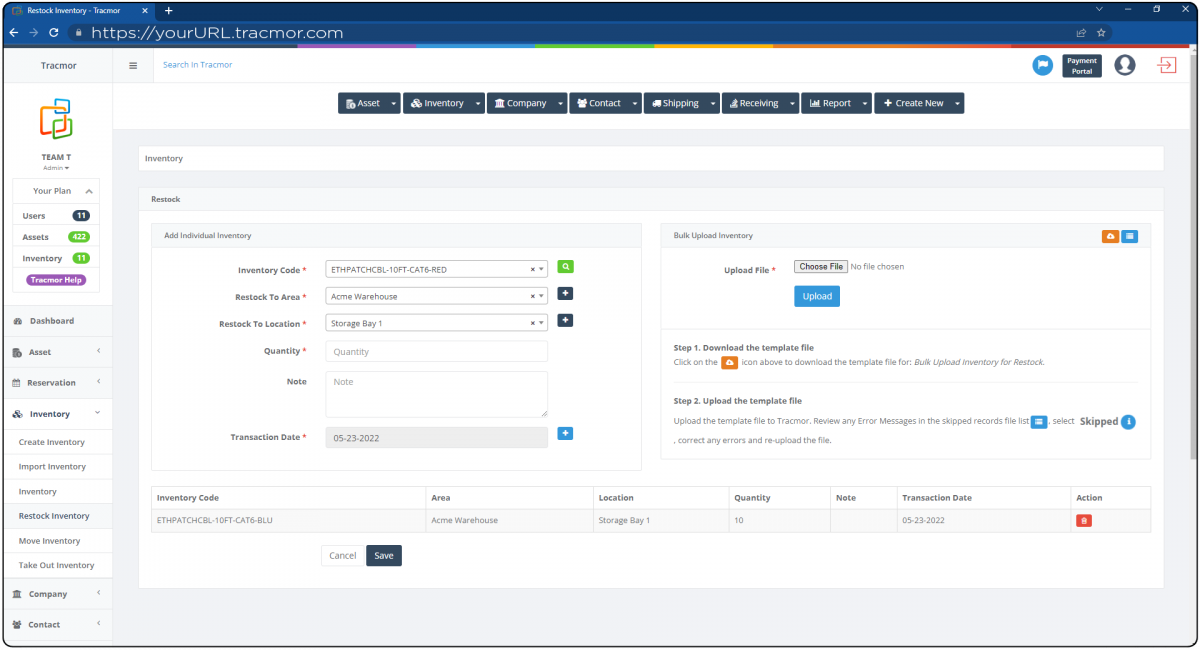Image resolution: width=1200 pixels, height=650 pixels.
Task: Click the Save button
Action: (x=383, y=555)
